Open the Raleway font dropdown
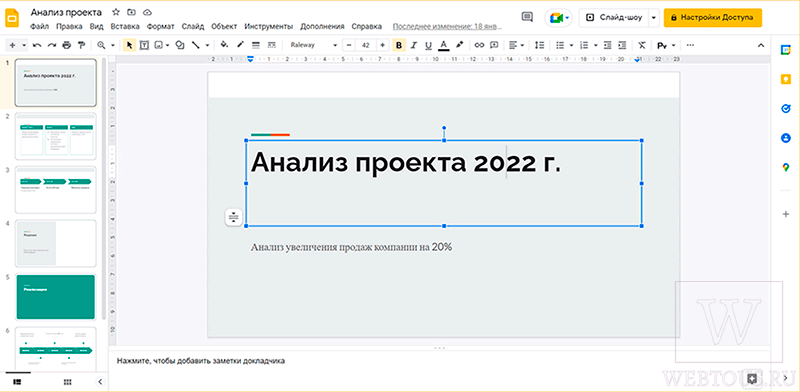Screen dimensions: 800x392 [x=313, y=45]
